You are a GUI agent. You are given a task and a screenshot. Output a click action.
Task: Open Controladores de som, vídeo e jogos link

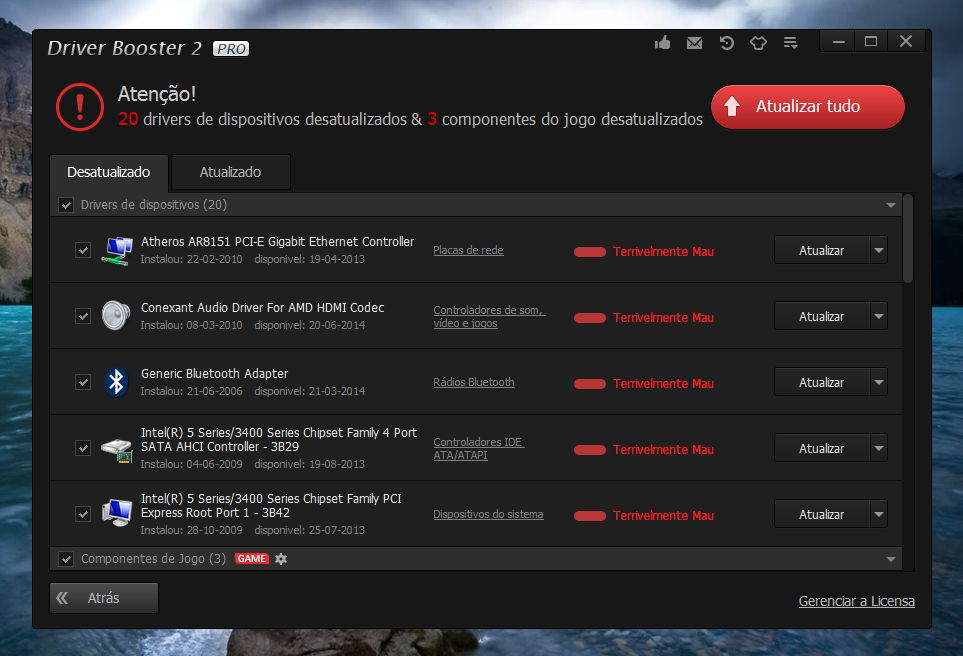click(x=489, y=316)
